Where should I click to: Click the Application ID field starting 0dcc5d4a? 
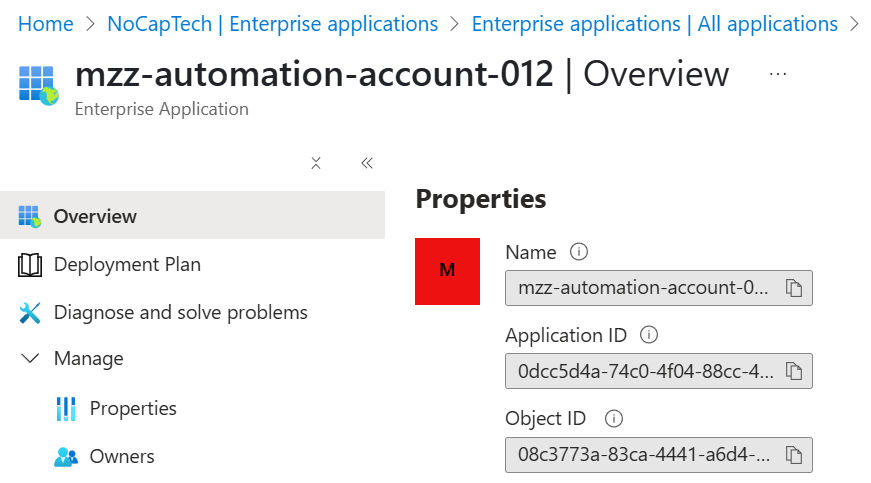point(659,371)
